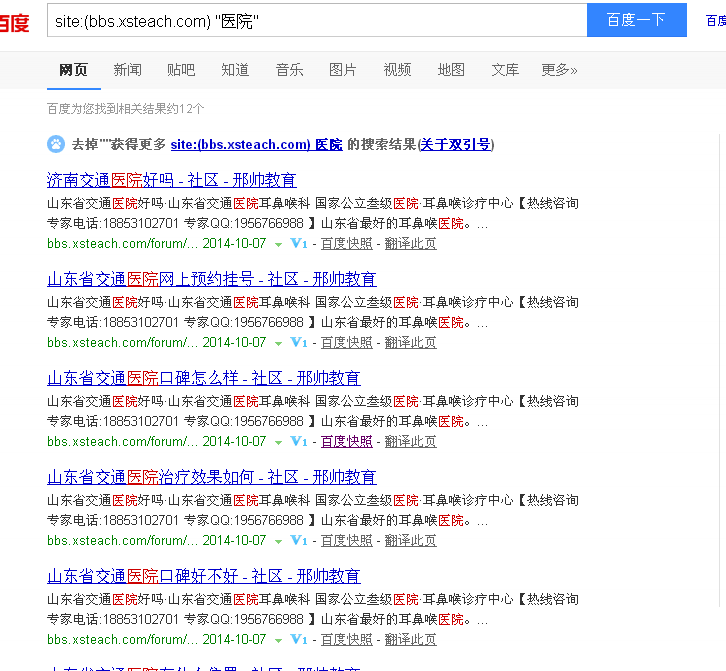Click the V1 badge under 治疗效果如何 result
The width and height of the screenshot is (726, 671).
point(299,540)
